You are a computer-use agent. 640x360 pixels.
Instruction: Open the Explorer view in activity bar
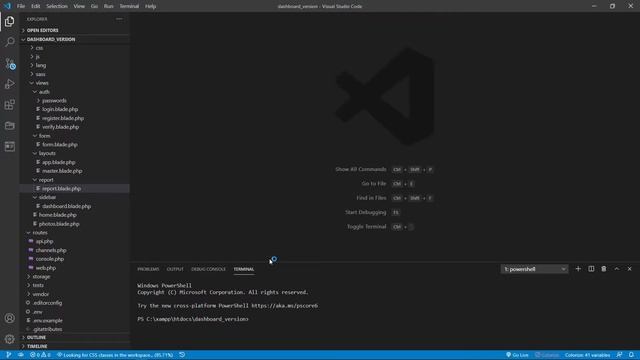(9, 22)
